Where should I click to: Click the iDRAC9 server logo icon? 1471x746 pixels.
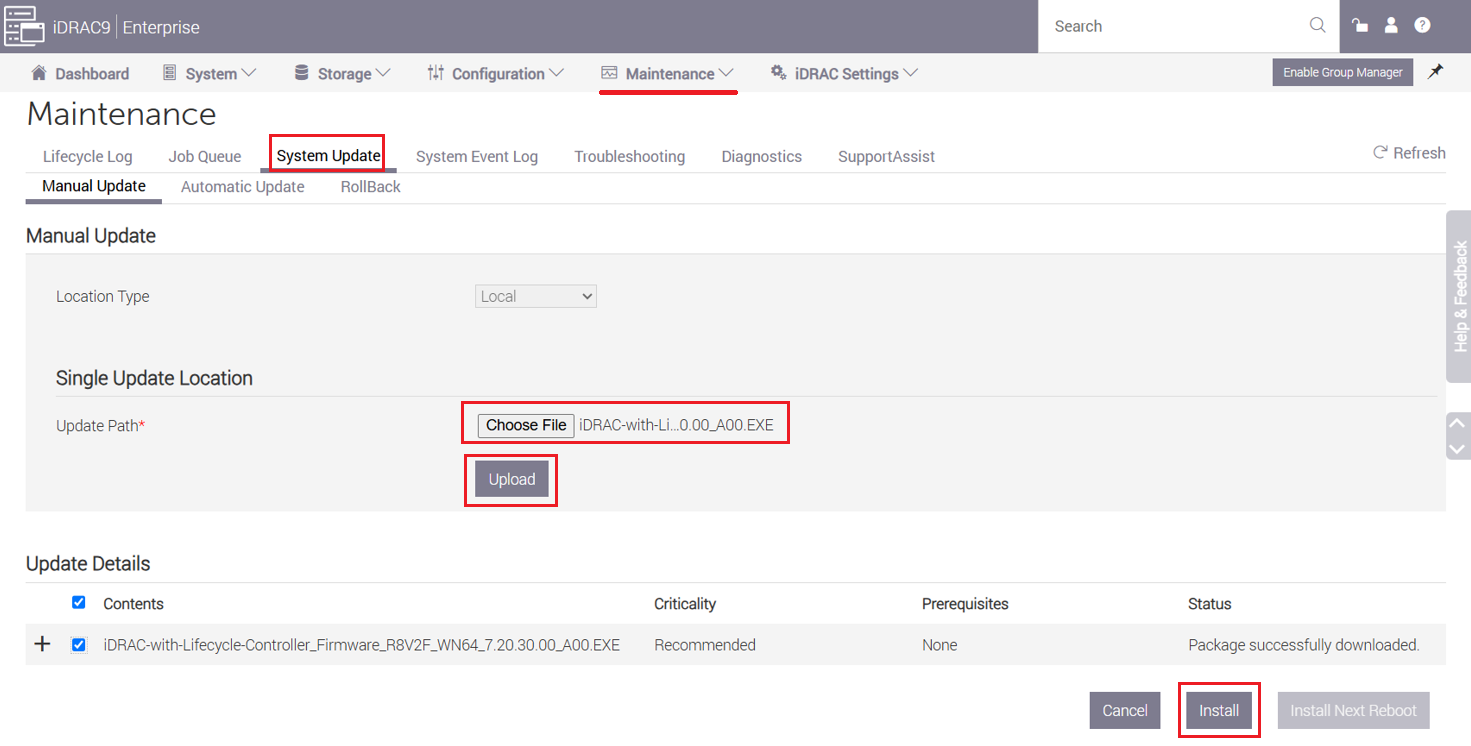tap(24, 26)
